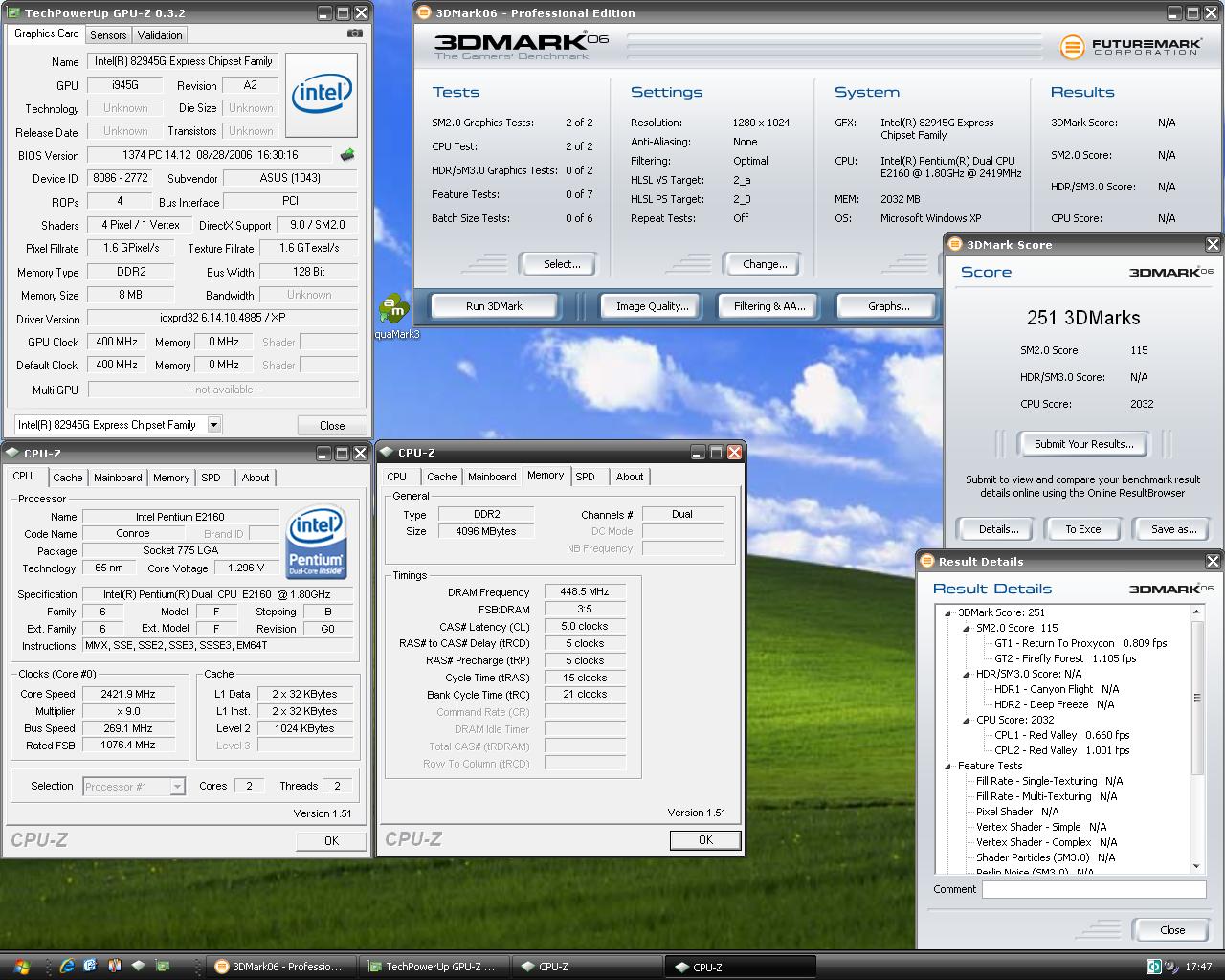Click the 251 3DMarks score text
This screenshot has height=980, width=1225.
point(1083,318)
